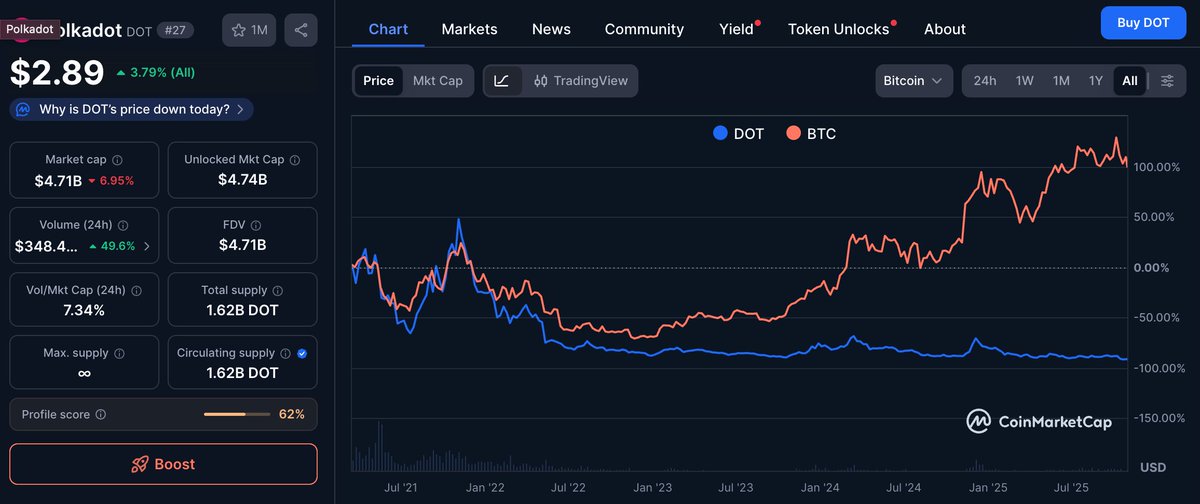This screenshot has height=504, width=1200.
Task: Open the share icon button
Action: 301,30
